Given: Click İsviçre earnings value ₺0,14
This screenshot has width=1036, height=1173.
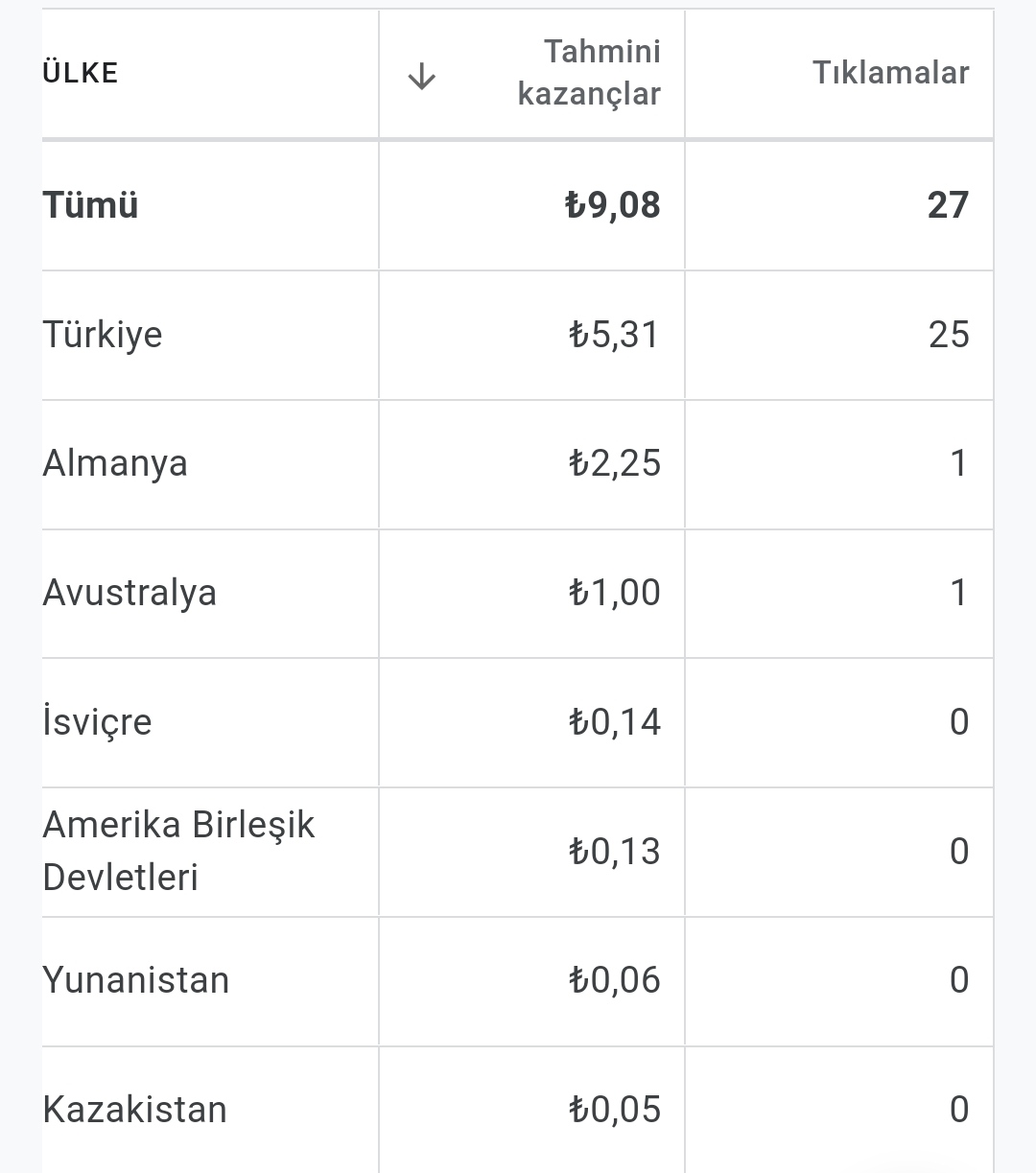Looking at the screenshot, I should tap(614, 721).
